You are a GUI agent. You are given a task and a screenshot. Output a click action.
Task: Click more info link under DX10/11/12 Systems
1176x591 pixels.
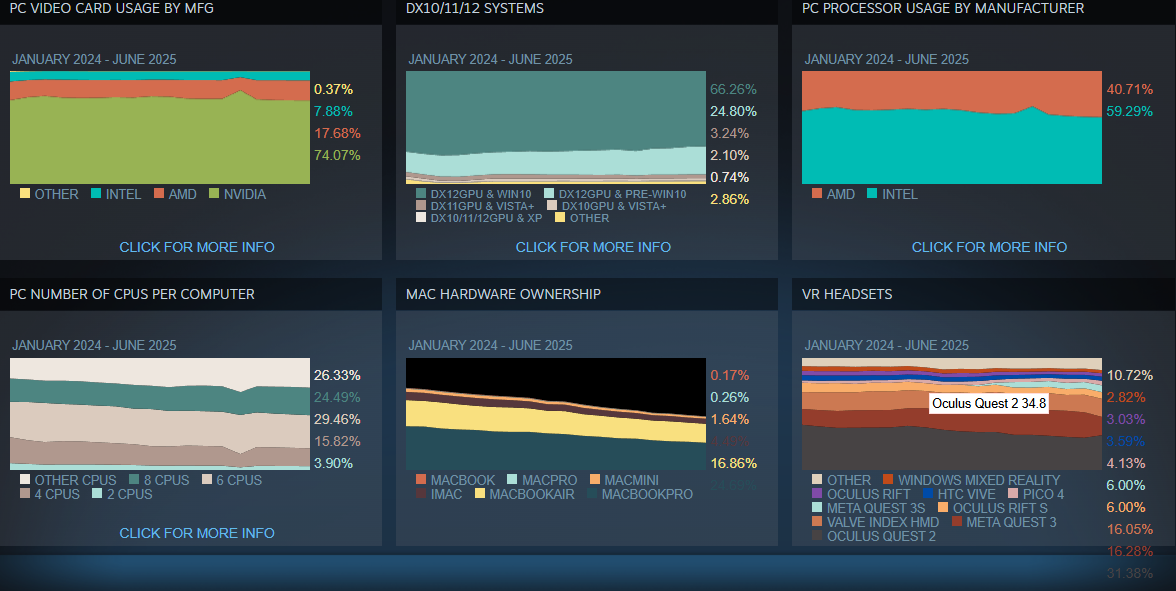(593, 247)
